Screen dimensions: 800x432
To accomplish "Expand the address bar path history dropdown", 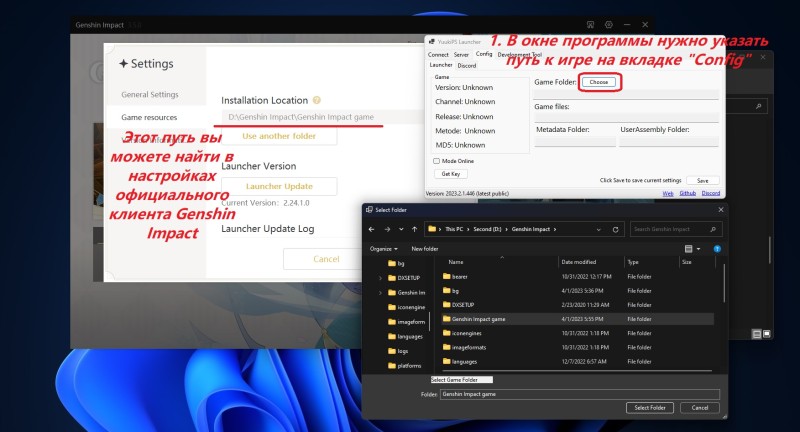I will point(600,229).
